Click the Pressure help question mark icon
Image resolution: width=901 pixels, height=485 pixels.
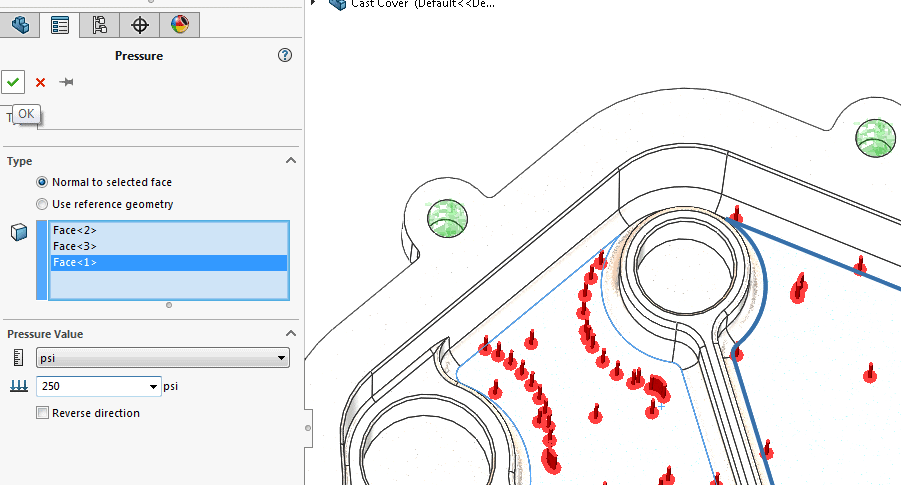(285, 56)
